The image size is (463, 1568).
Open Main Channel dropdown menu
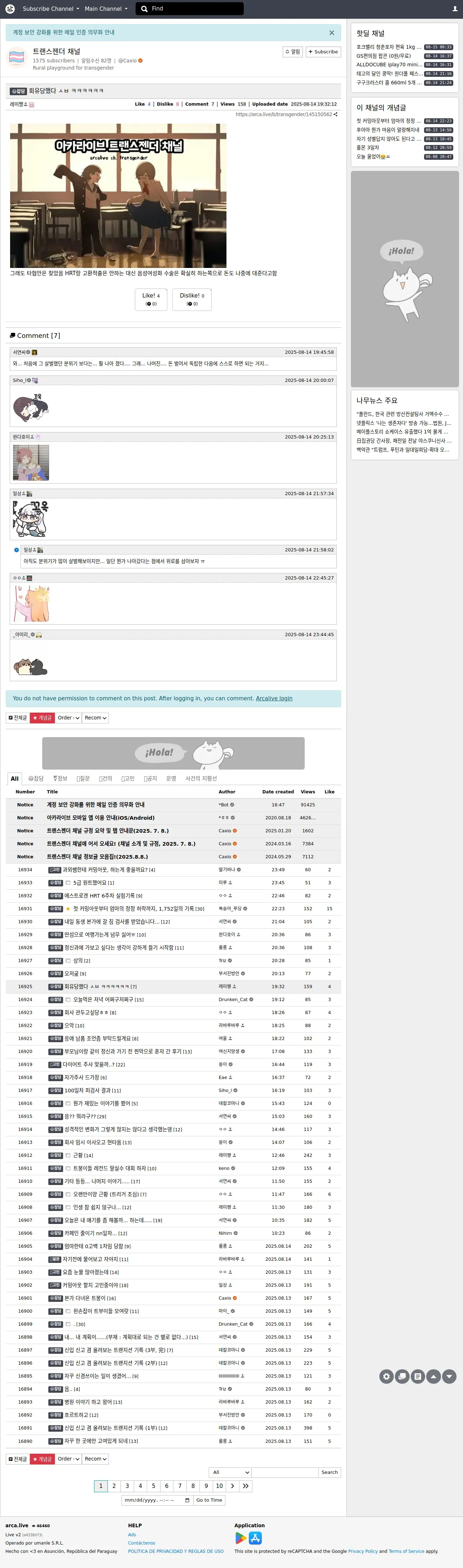(106, 9)
